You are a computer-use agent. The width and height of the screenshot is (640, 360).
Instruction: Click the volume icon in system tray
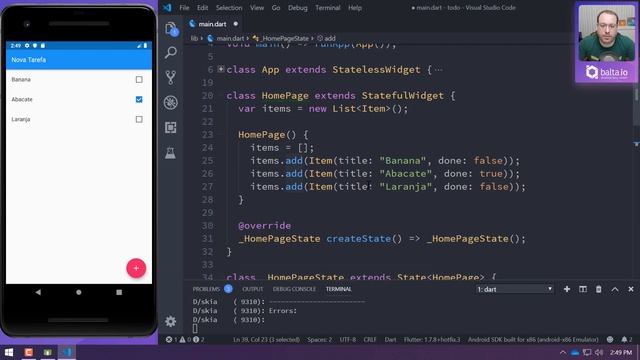tap(599, 352)
